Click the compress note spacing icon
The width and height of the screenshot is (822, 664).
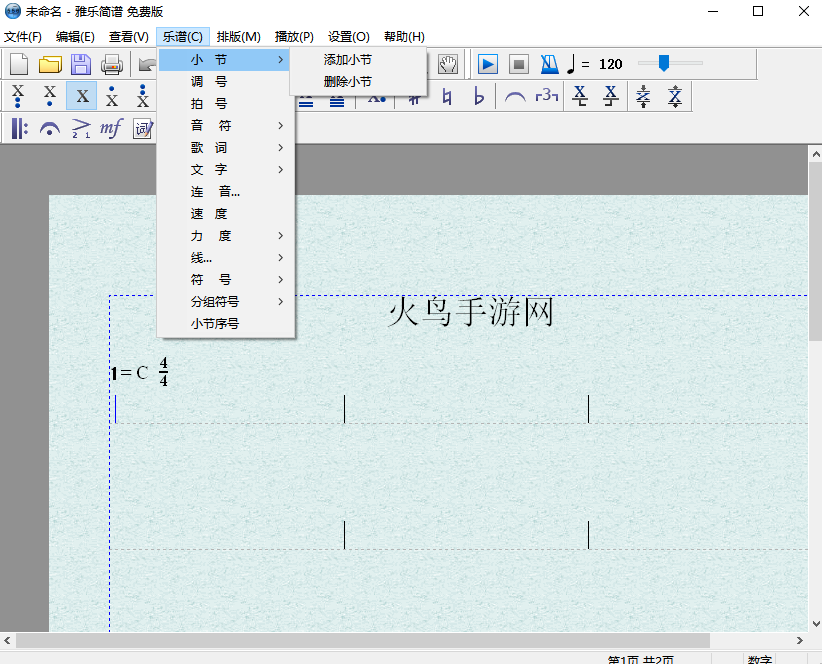pyautogui.click(x=643, y=96)
